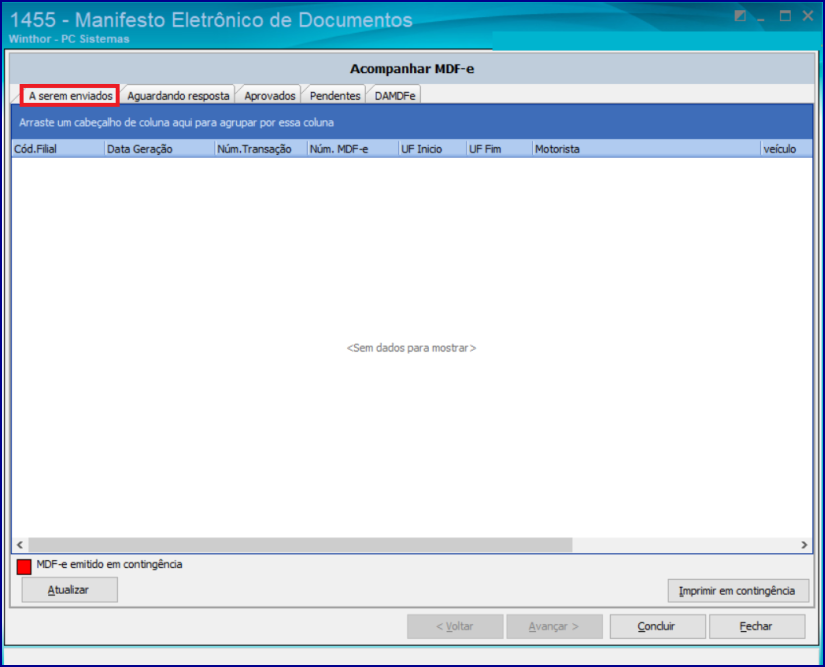Screen dimensions: 825x667
Task: Sort by Núm. MDF-e column header
Action: [x=353, y=149]
